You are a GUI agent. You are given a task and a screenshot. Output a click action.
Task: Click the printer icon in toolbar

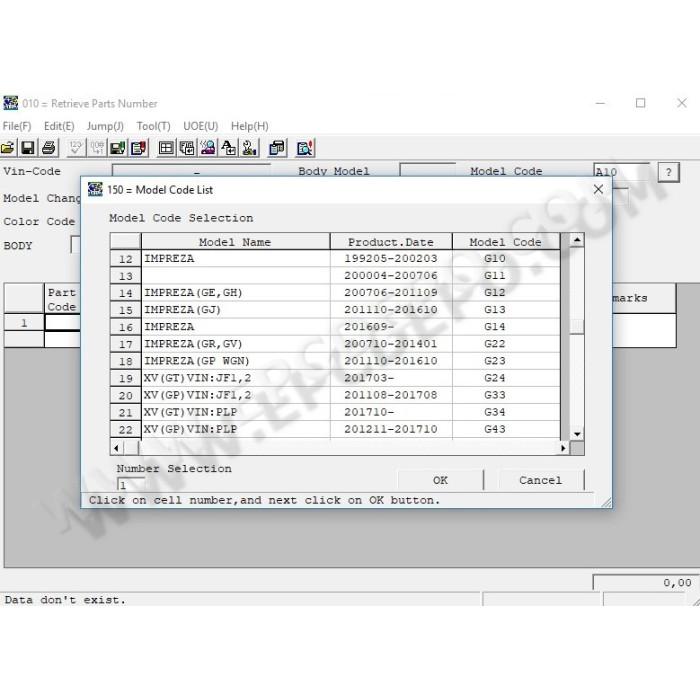point(49,148)
